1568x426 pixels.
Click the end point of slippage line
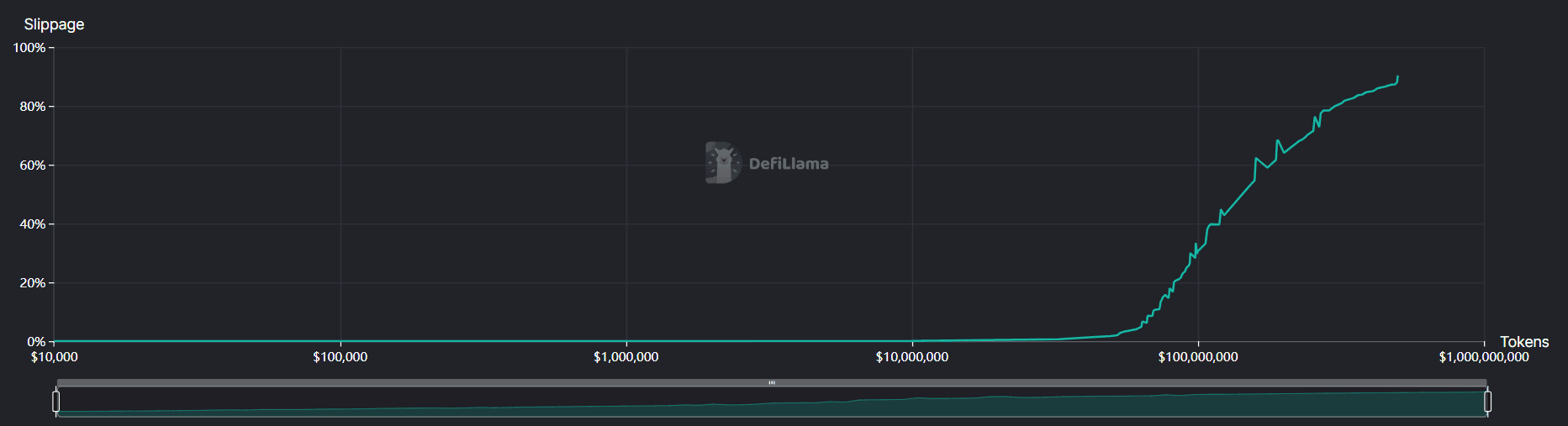click(1397, 77)
